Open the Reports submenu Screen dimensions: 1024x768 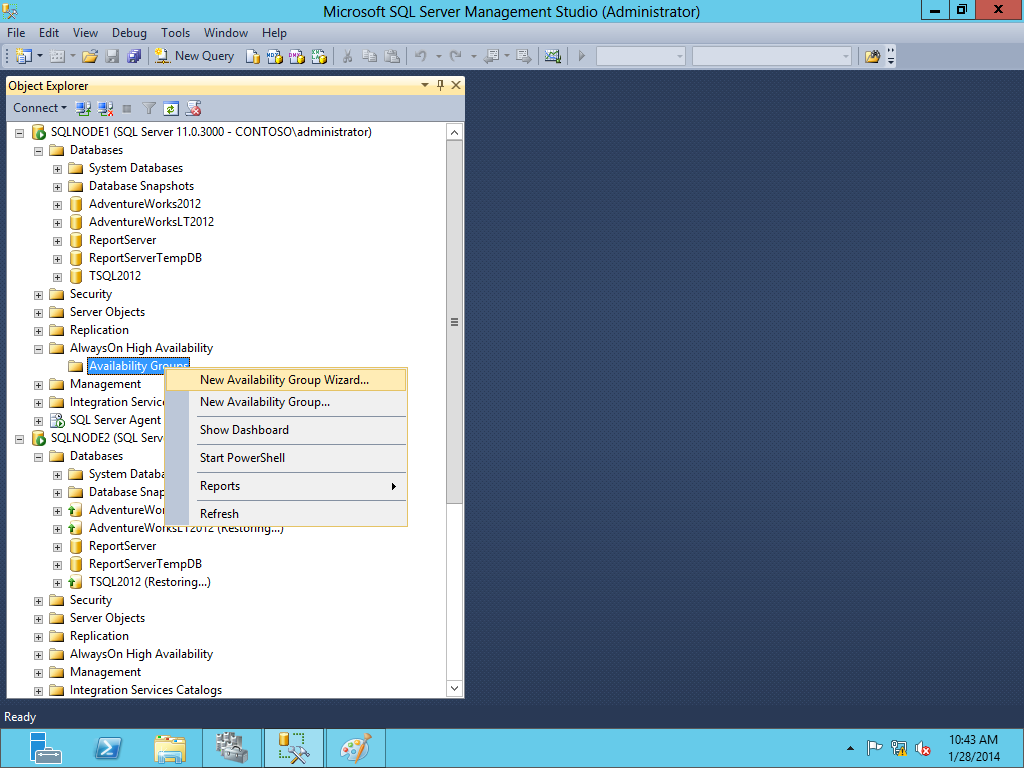[286, 487]
